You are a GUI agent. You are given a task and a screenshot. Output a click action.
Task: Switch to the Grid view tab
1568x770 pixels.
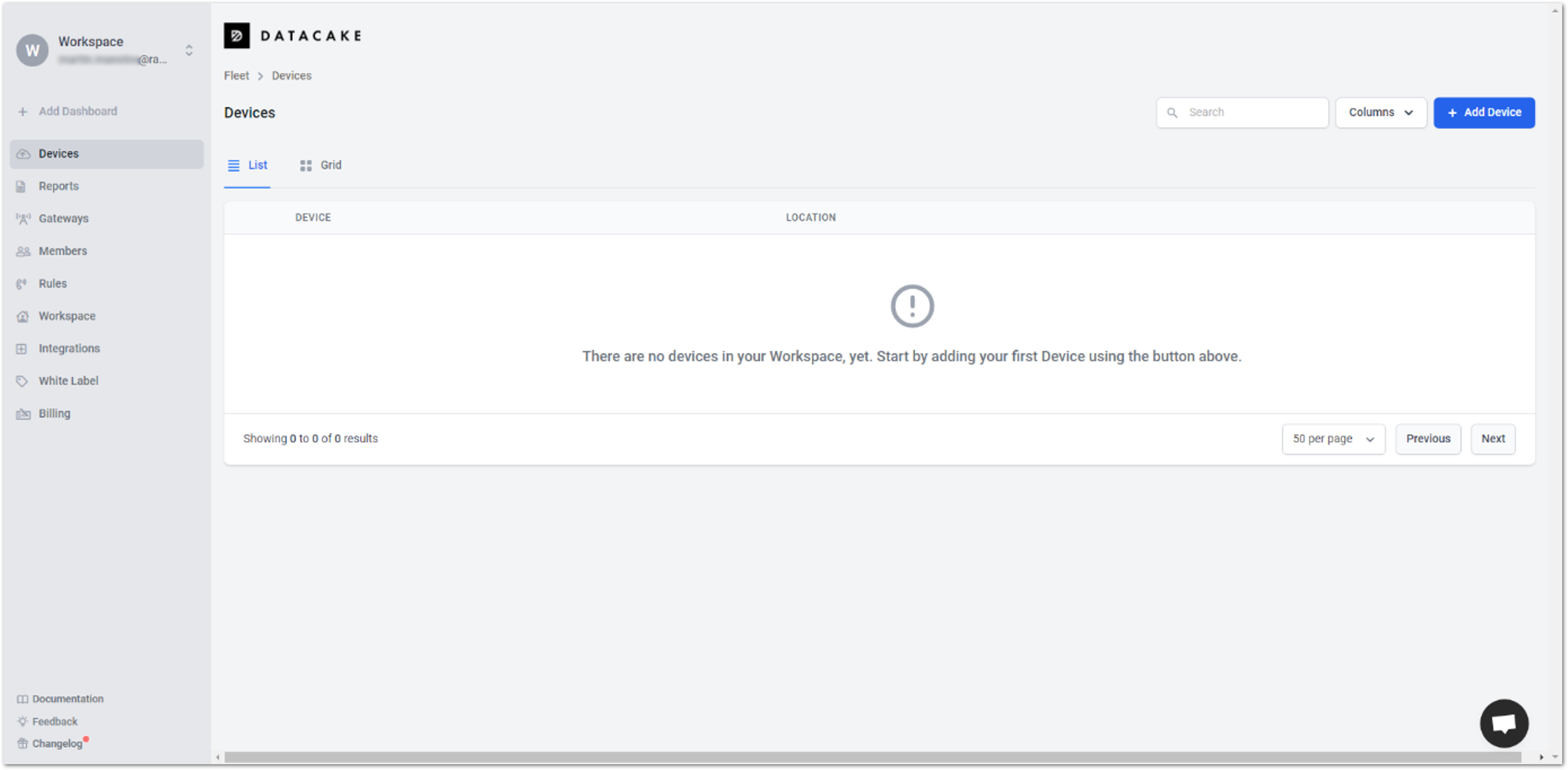[x=321, y=165]
